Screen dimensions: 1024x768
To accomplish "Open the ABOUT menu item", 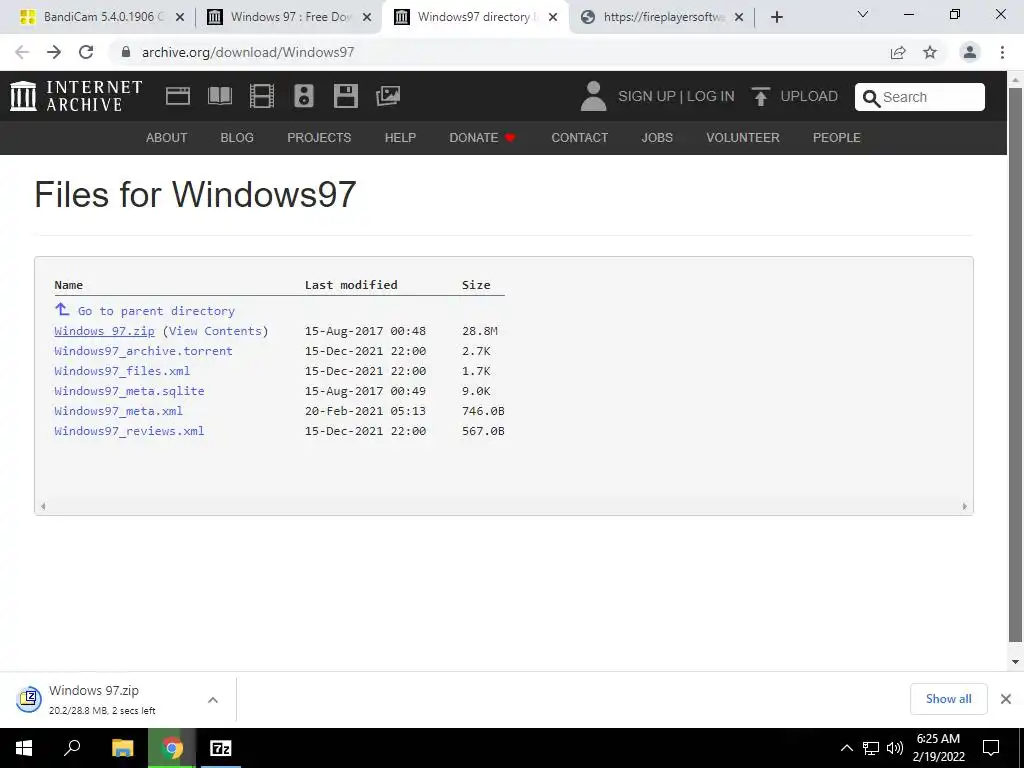I will tap(167, 138).
